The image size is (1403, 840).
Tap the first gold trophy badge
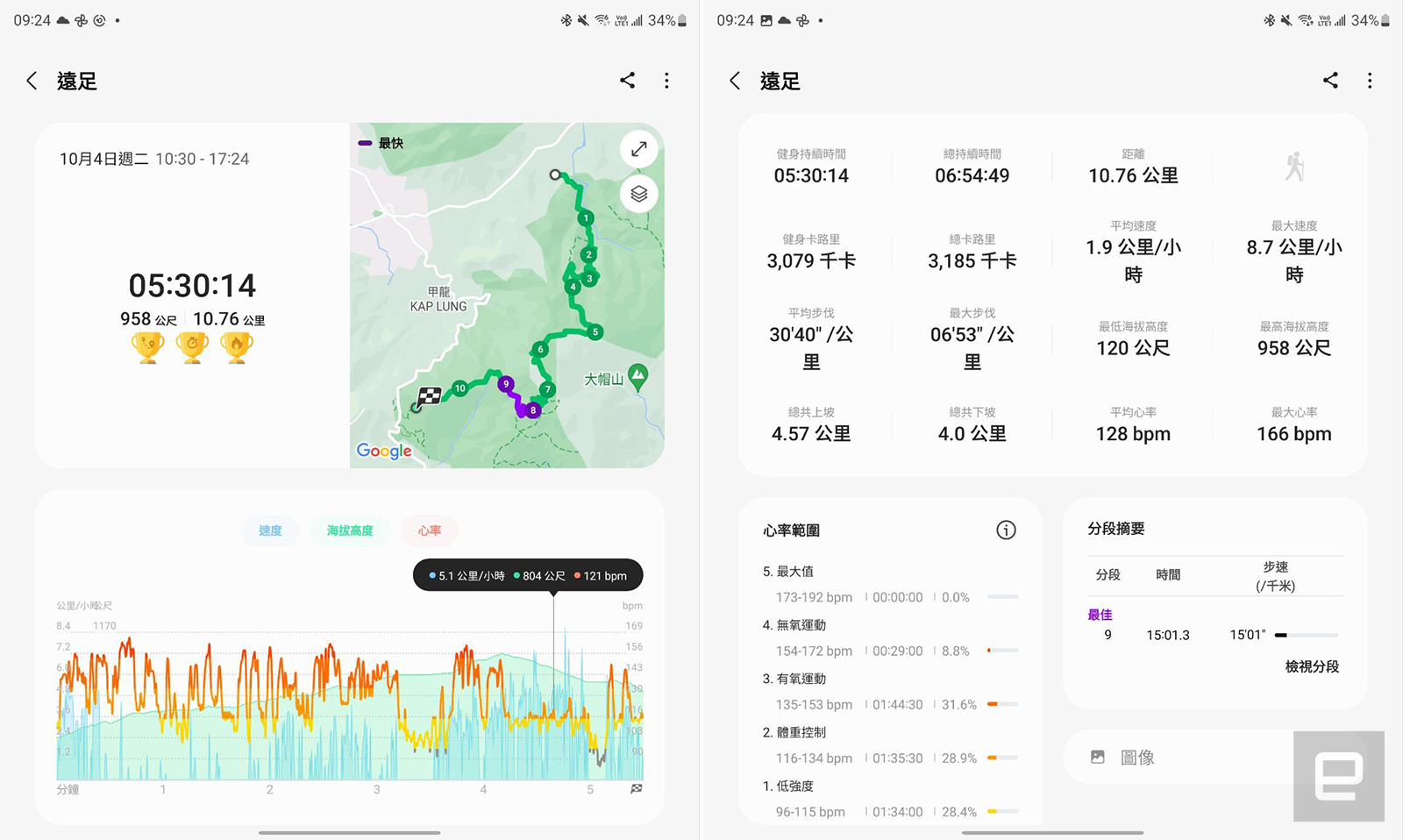click(x=148, y=348)
